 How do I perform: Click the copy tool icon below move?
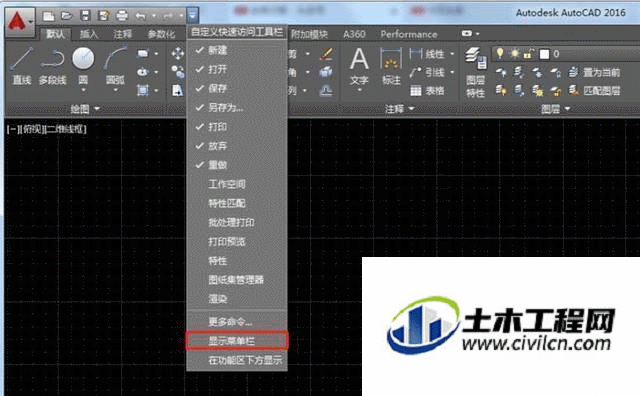point(178,72)
